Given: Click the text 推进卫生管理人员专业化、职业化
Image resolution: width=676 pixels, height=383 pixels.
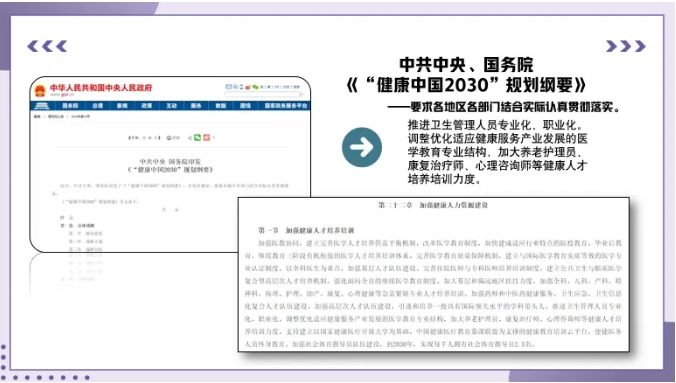Looking at the screenshot, I should pos(496,125).
